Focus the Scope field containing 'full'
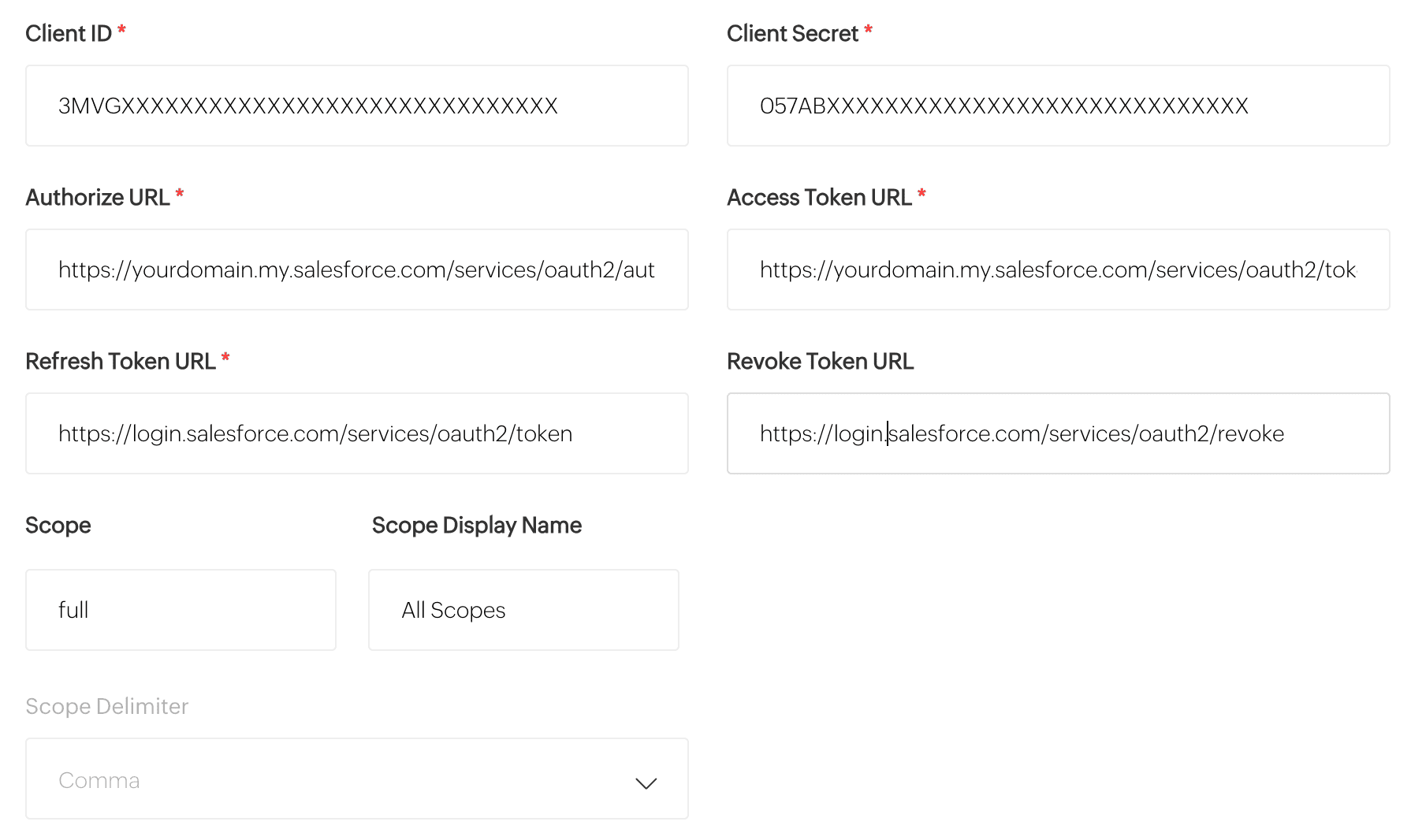 click(181, 610)
